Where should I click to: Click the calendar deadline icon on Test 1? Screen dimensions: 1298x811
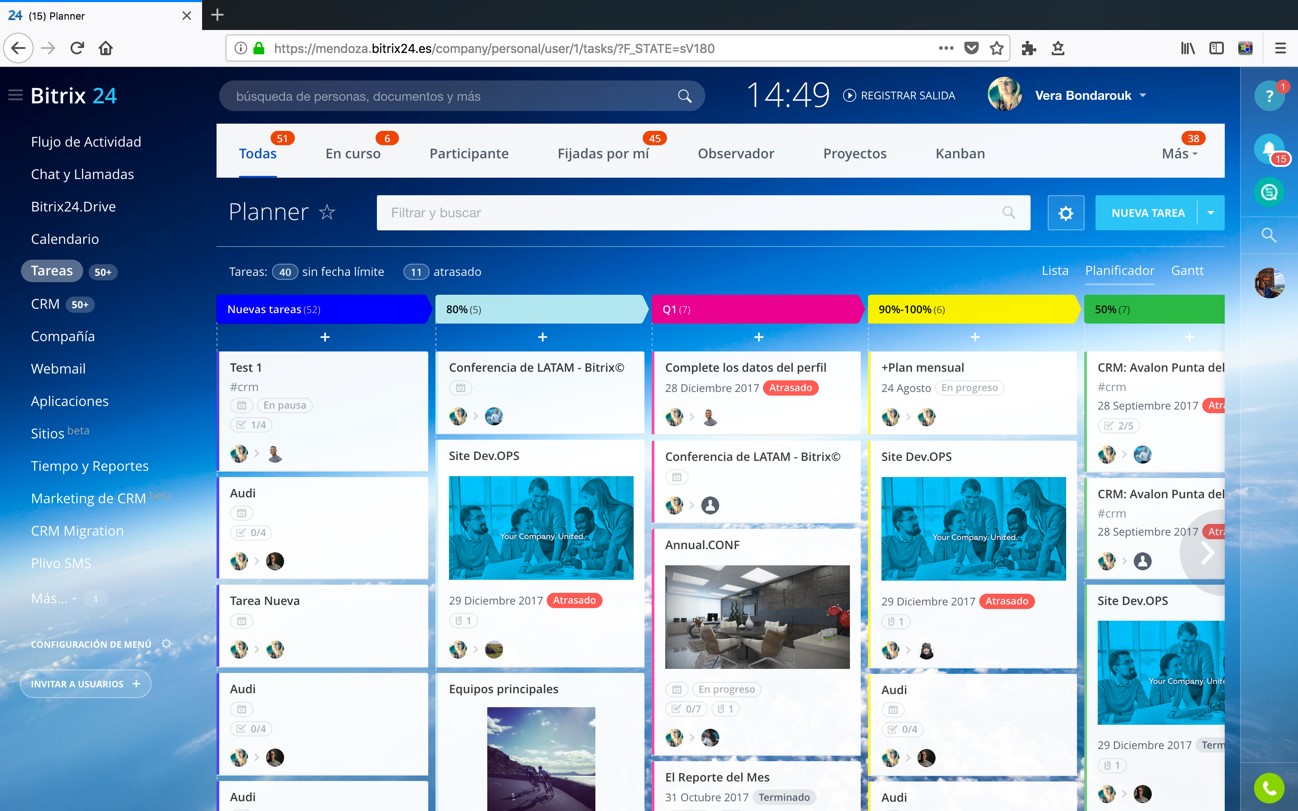[241, 406]
